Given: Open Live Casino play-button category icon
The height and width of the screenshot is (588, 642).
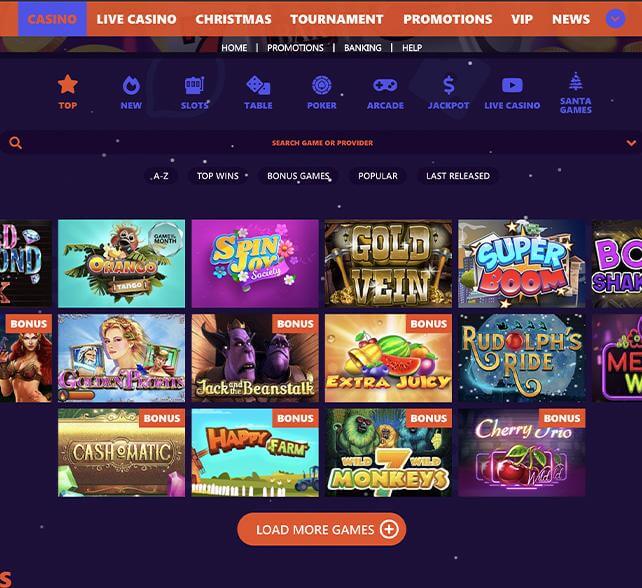Looking at the screenshot, I should pos(512,85).
